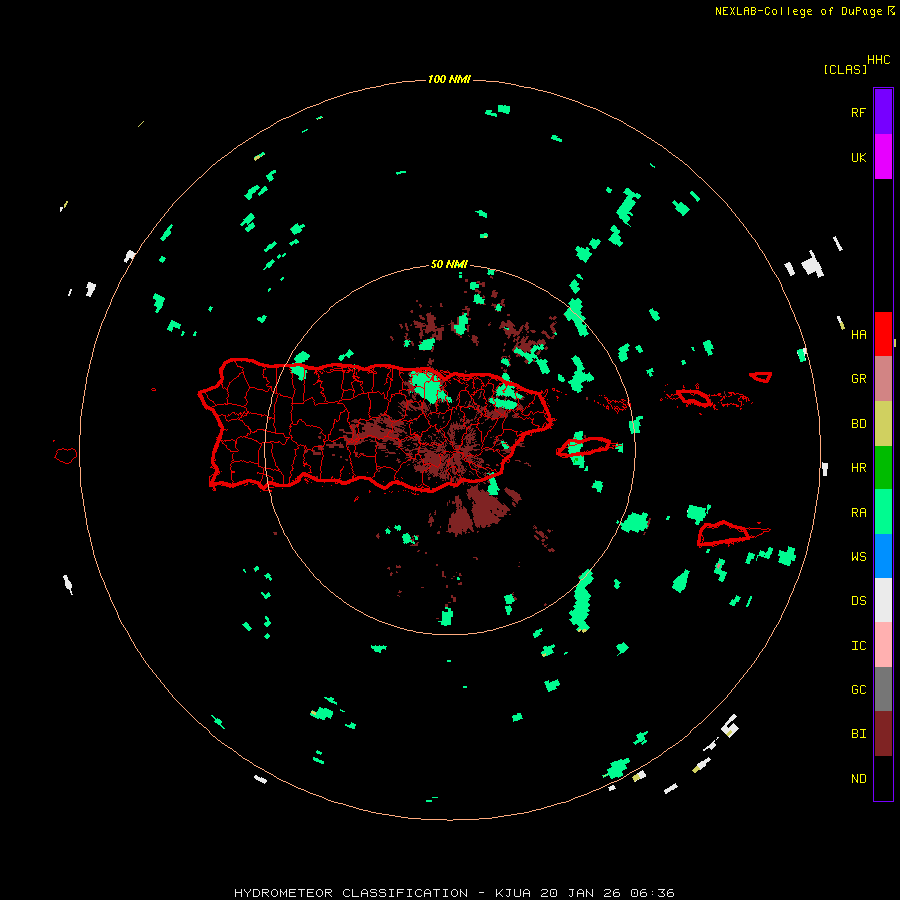The image size is (900, 900).
Task: Click the GR legend label
Action: point(858,379)
